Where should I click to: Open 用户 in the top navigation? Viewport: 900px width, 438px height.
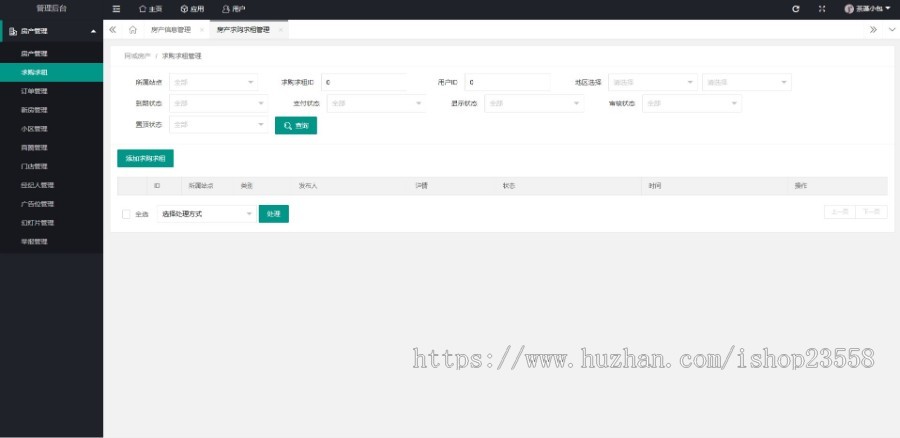pos(234,9)
